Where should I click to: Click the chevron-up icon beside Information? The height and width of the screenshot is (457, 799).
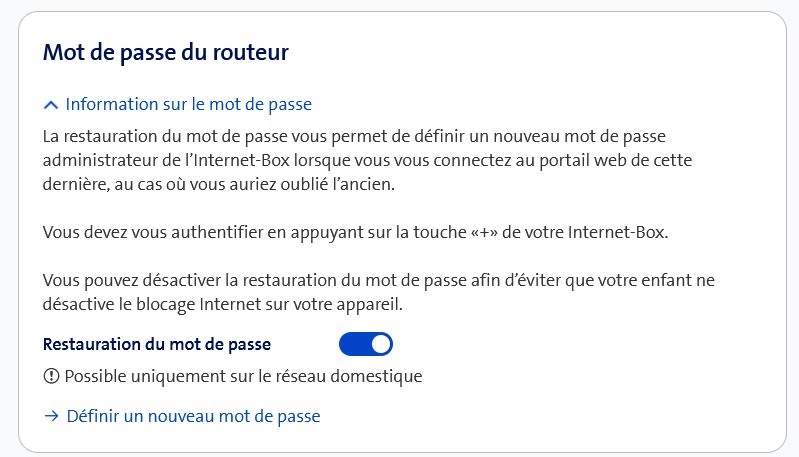tap(51, 105)
